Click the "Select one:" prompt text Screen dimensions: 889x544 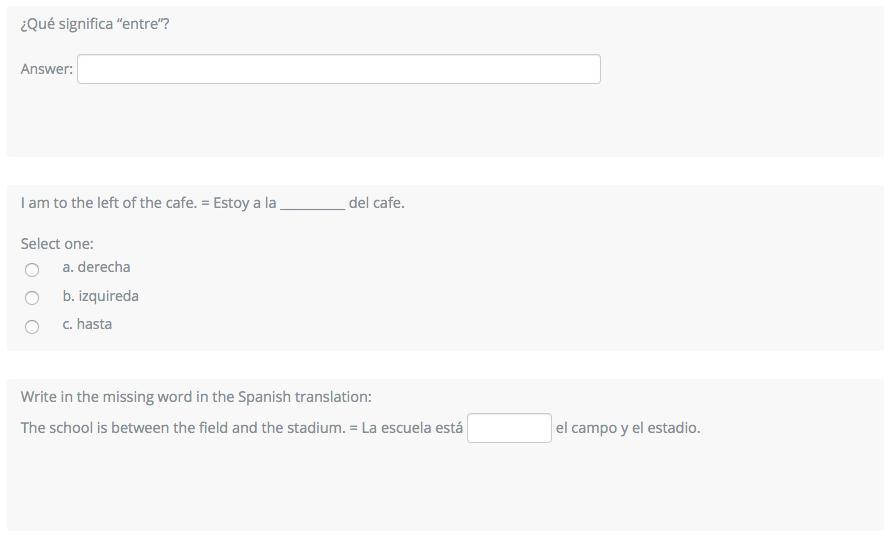pos(57,244)
